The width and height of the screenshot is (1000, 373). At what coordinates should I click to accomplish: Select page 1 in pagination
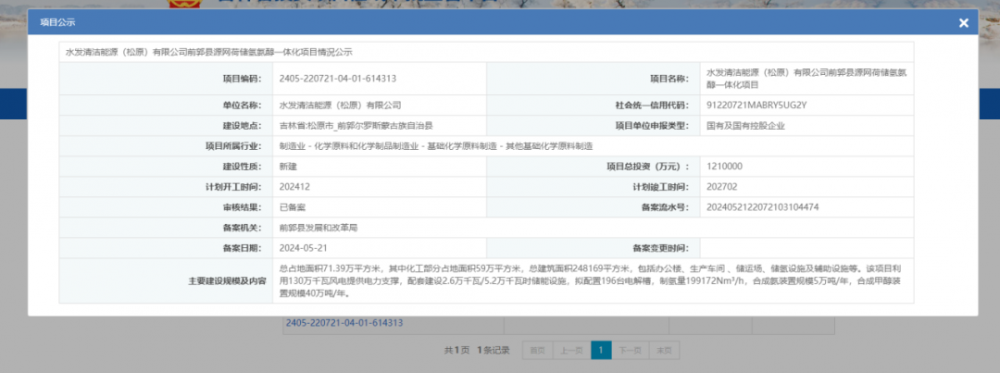point(601,350)
